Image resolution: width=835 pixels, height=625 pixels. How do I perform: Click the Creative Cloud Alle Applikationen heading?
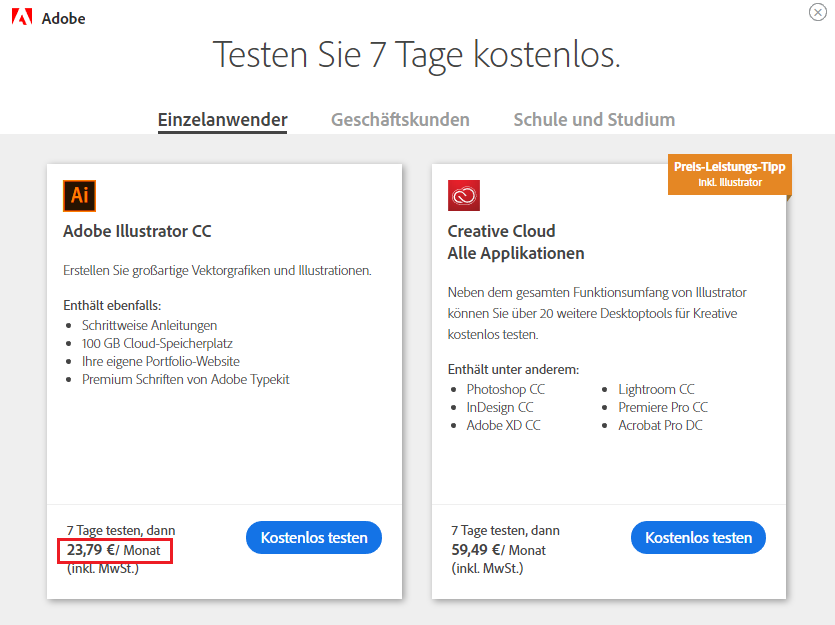click(x=516, y=242)
